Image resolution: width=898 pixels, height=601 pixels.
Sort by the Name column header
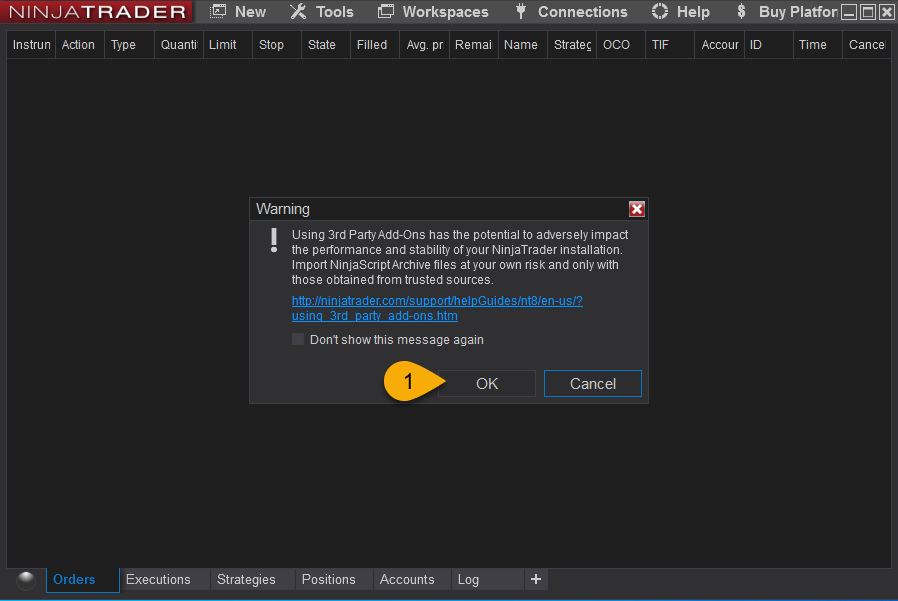point(521,45)
